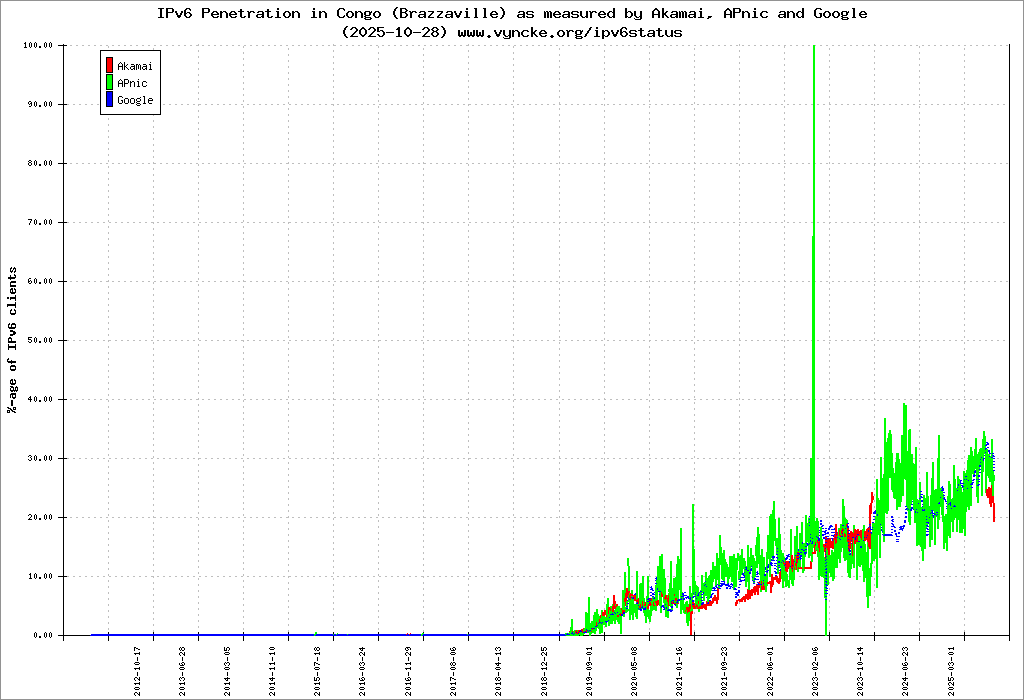This screenshot has height=700, width=1024.
Task: Select the APnic legend label
Action: [x=132, y=83]
